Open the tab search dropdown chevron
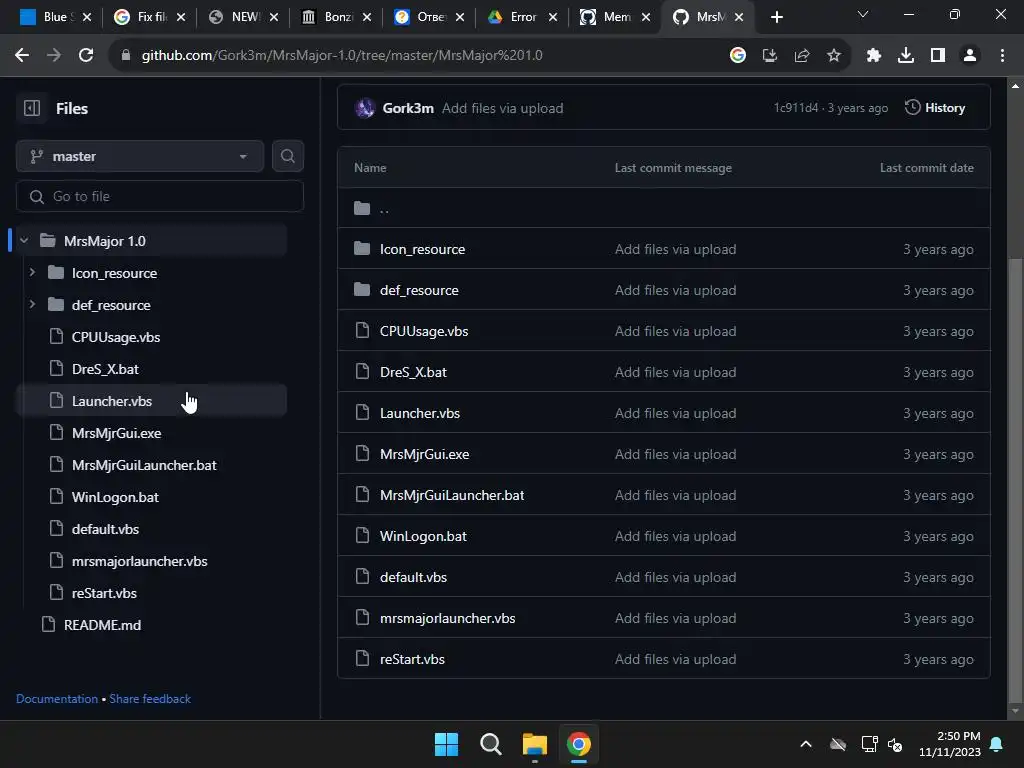 (863, 14)
